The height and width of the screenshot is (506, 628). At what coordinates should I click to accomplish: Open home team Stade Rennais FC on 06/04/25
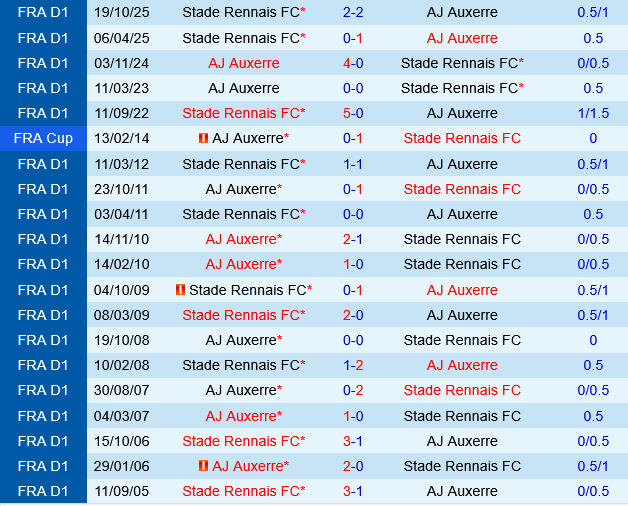tap(241, 38)
